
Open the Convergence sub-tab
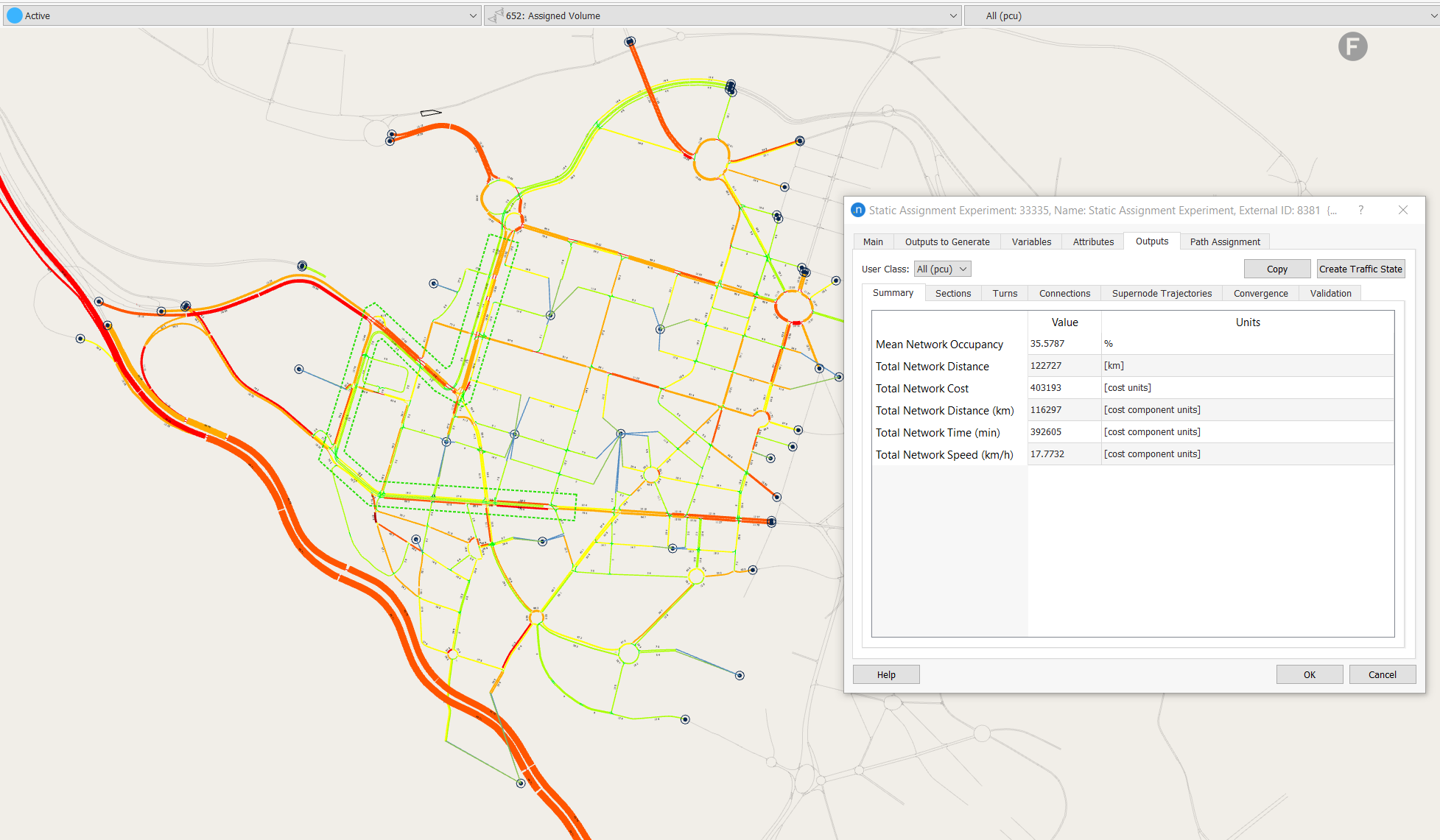click(x=1260, y=294)
